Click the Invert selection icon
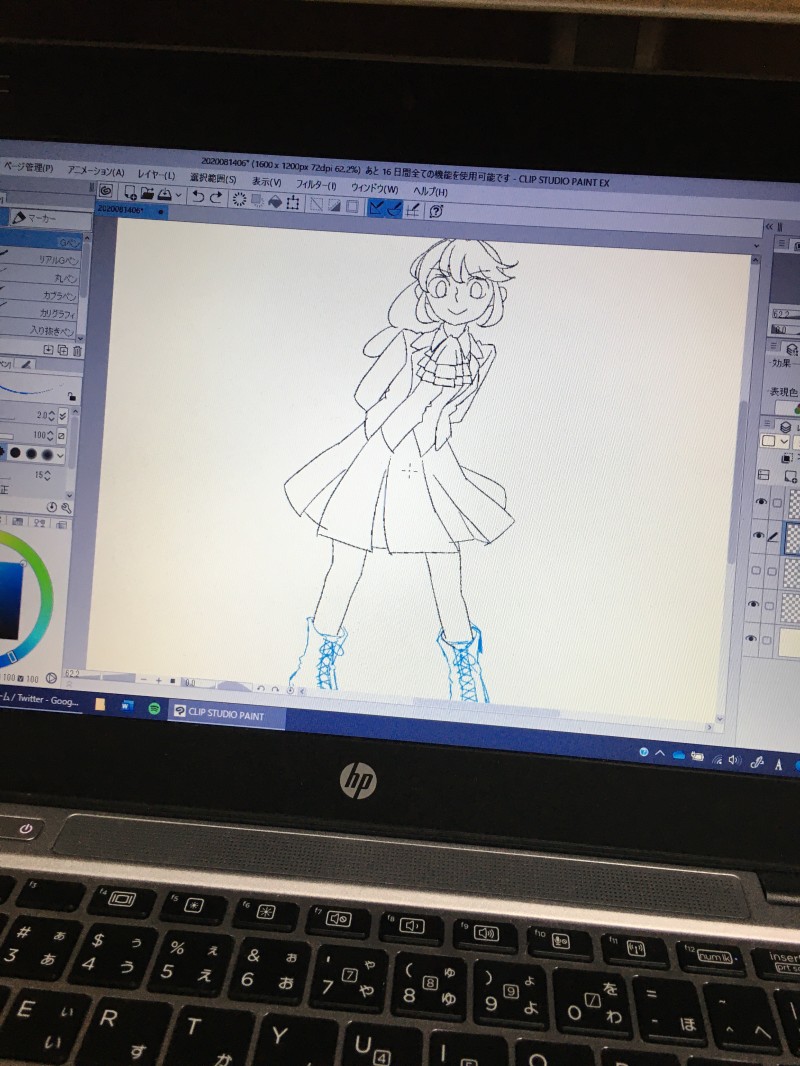The width and height of the screenshot is (800, 1066). [334, 205]
